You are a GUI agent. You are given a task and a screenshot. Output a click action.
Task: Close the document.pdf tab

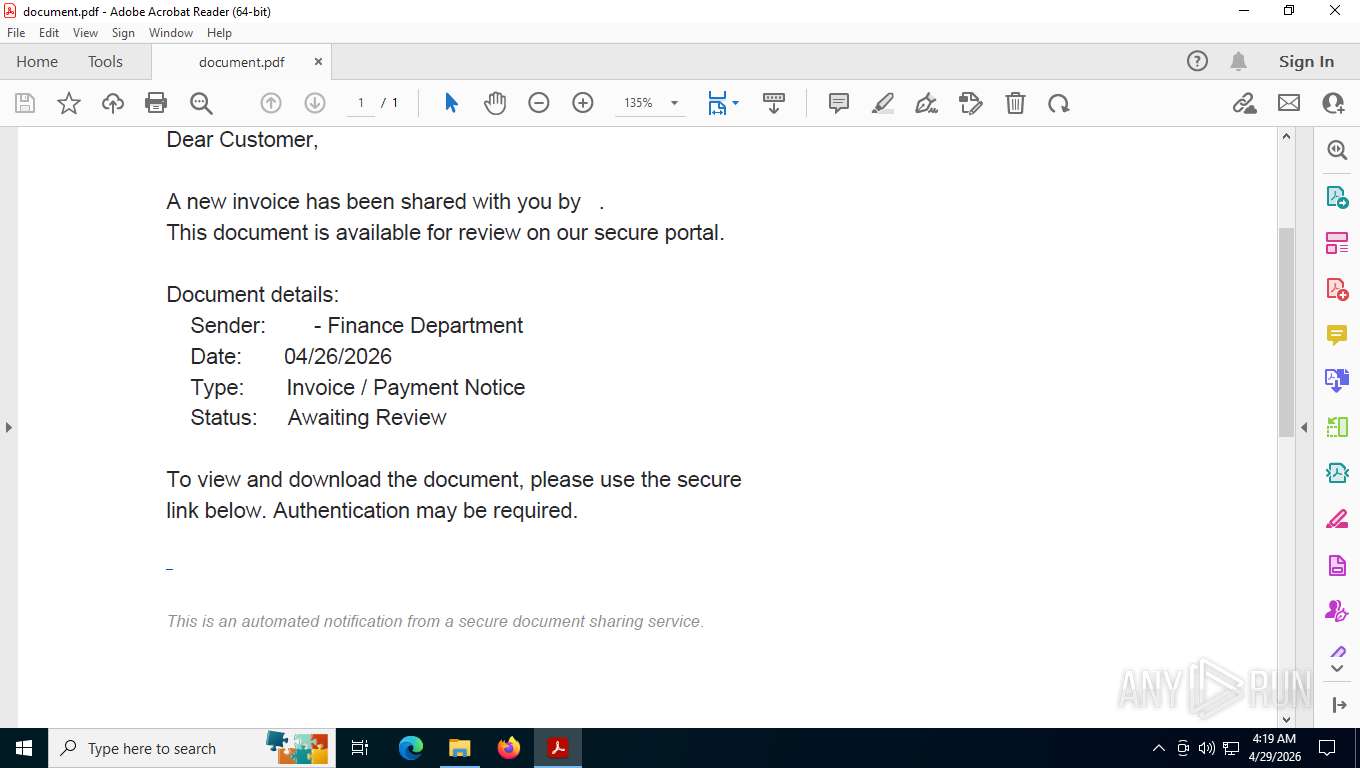click(318, 61)
